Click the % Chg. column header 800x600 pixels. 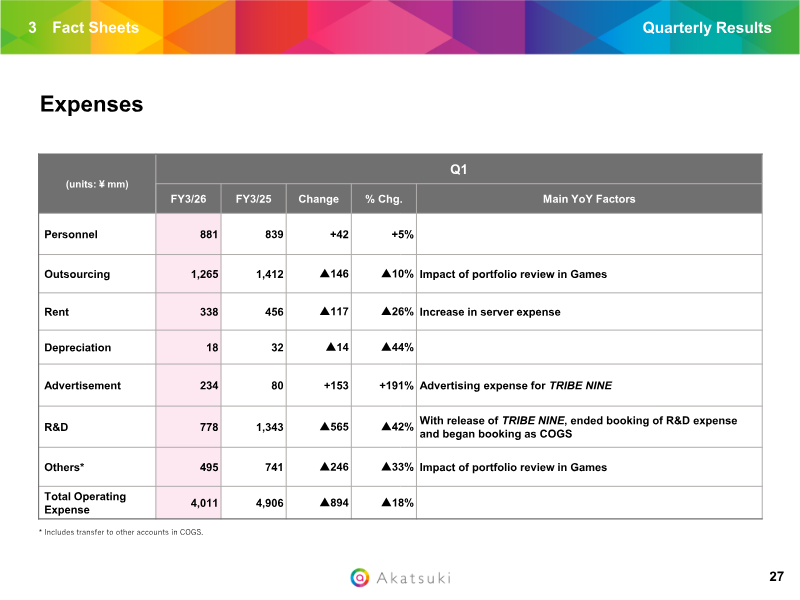[383, 199]
